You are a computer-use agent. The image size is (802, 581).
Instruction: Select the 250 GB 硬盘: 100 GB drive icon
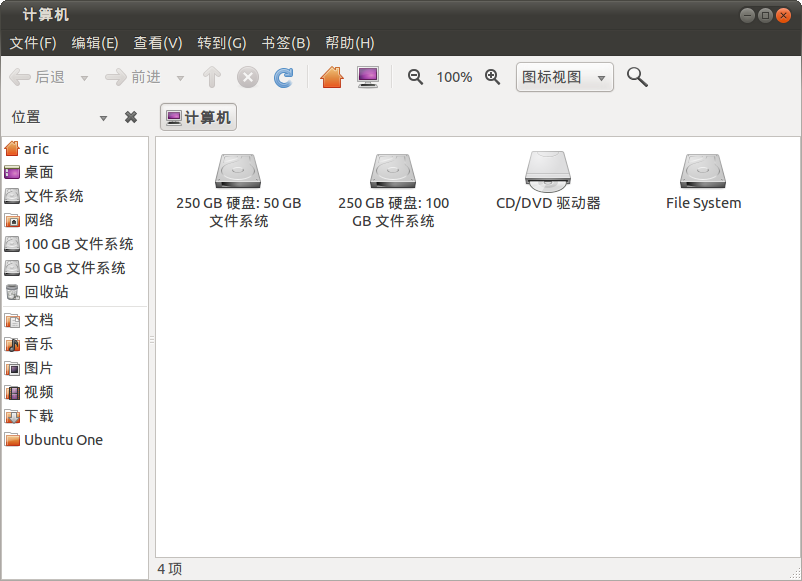393,171
